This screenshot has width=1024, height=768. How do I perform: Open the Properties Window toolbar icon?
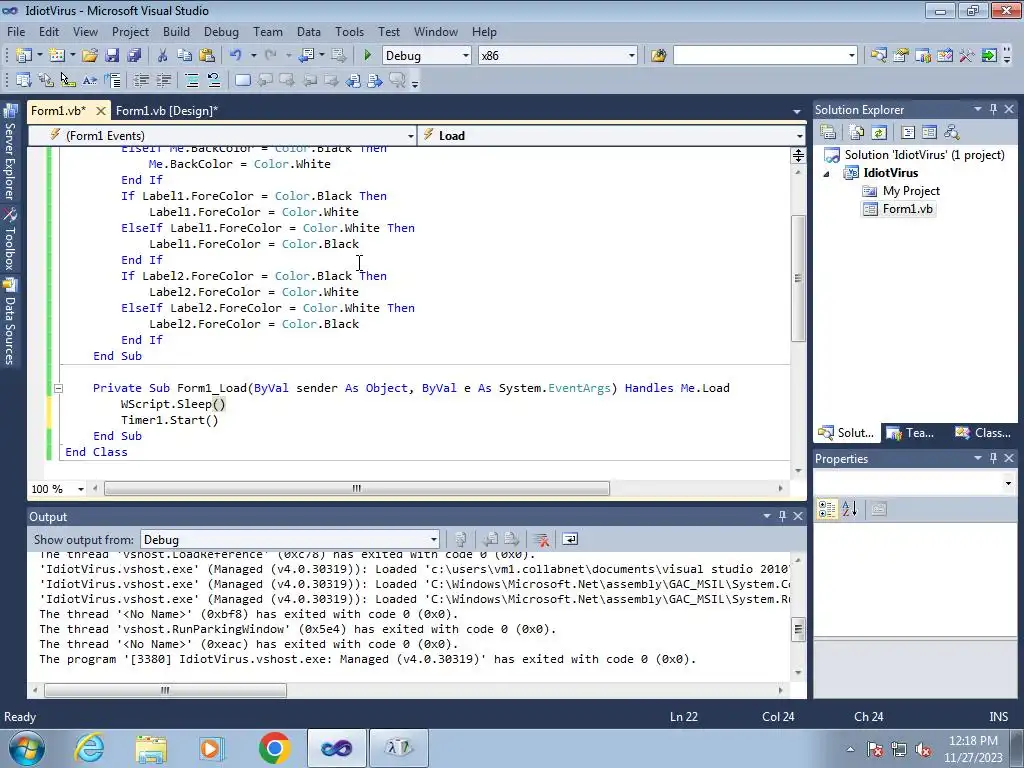coord(901,56)
